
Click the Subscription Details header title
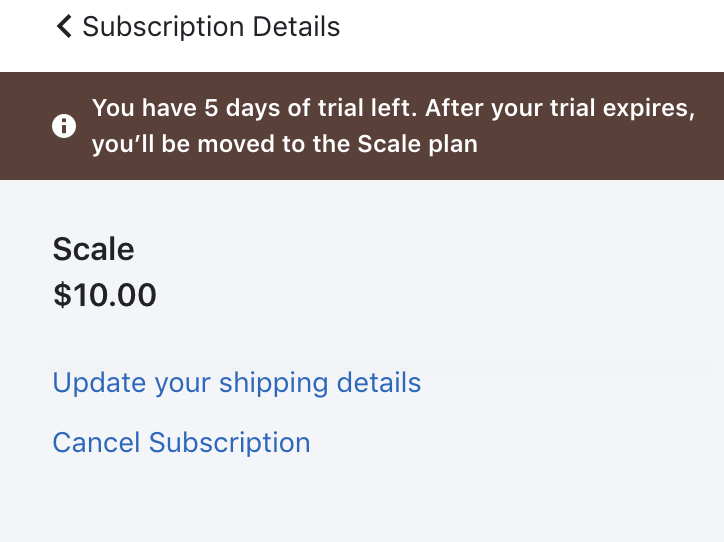[x=211, y=27]
